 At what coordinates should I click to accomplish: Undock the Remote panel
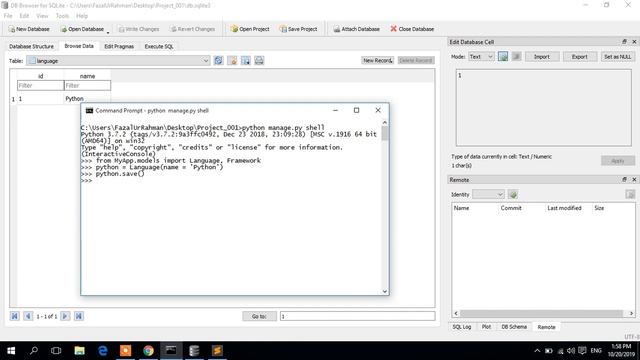(x=624, y=180)
